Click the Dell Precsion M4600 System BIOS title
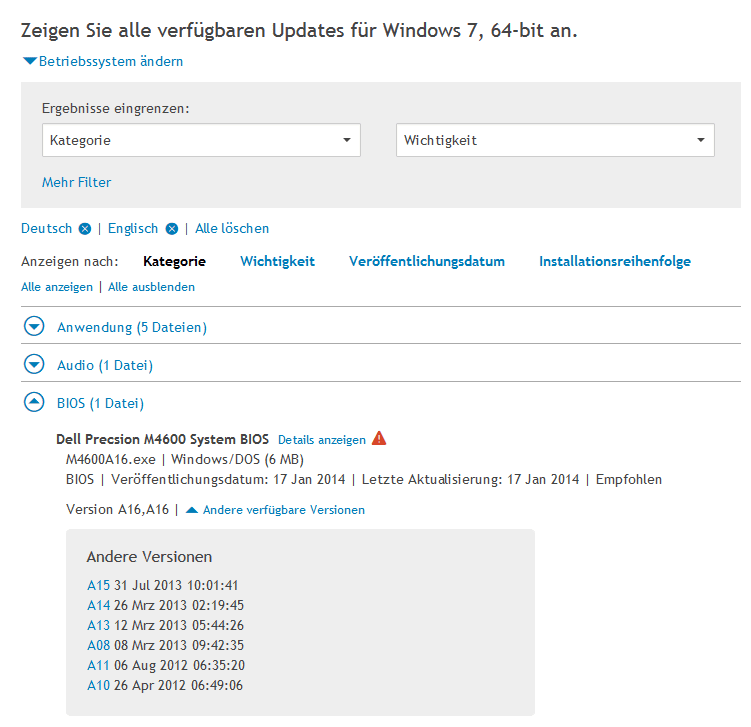Image resolution: width=751 pixels, height=727 pixels. (x=162, y=439)
